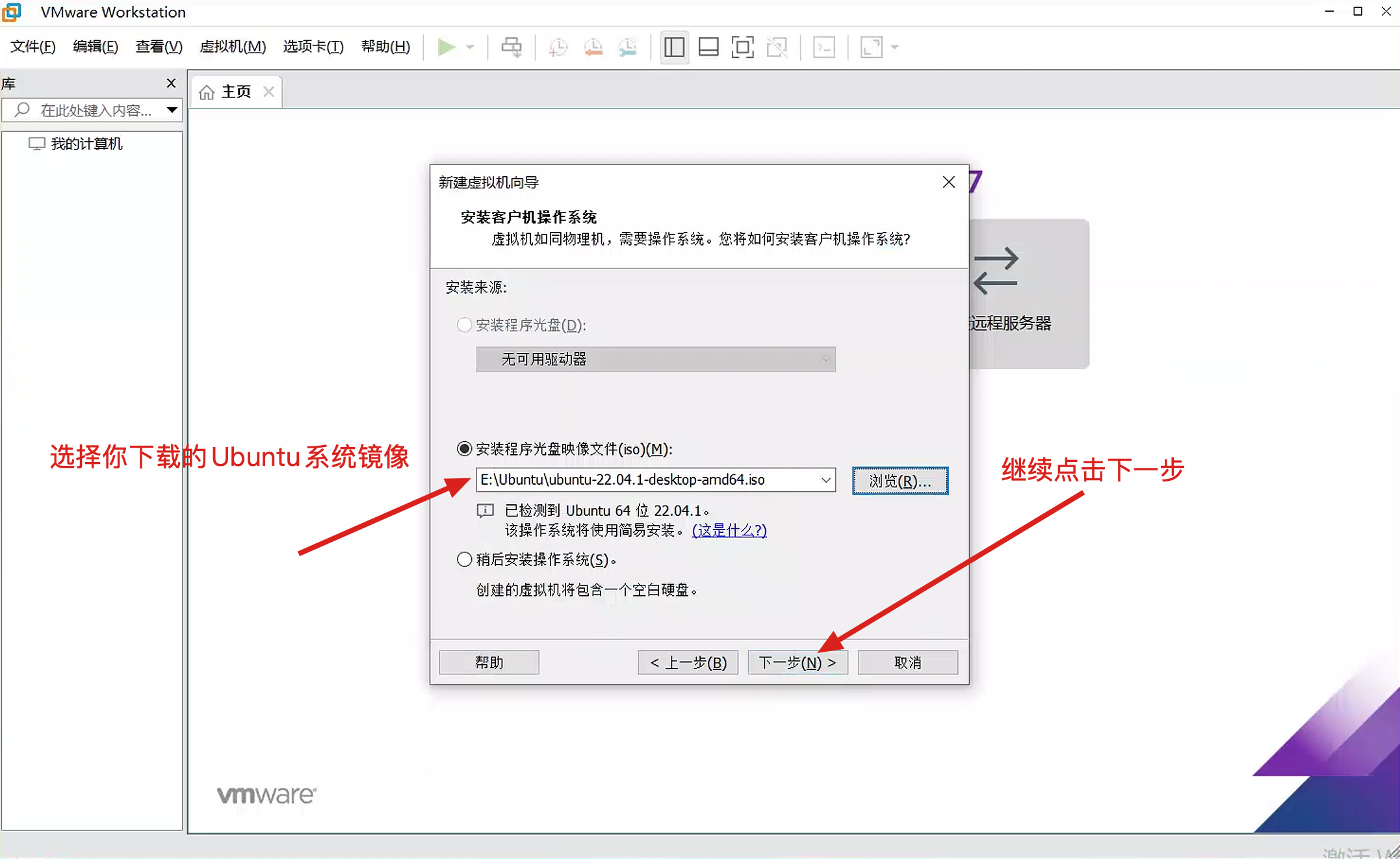Image resolution: width=1400 pixels, height=859 pixels.
Task: Expand the ISO path dropdown arrow
Action: click(x=825, y=480)
